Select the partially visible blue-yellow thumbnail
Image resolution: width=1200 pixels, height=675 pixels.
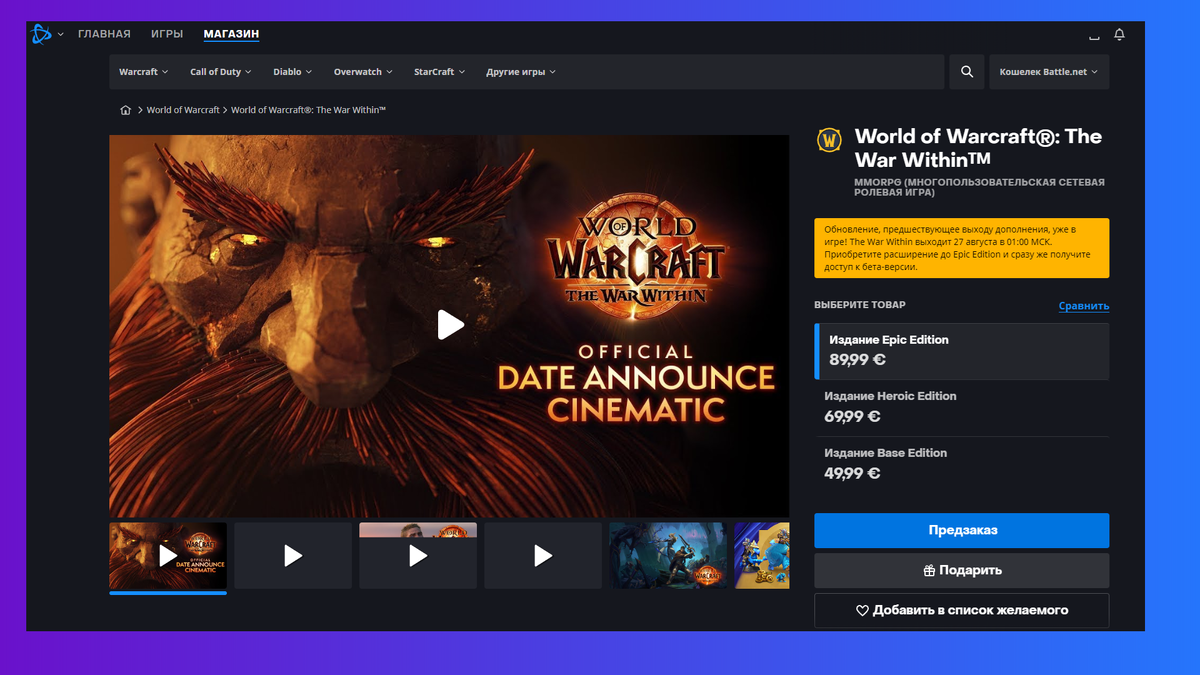click(762, 556)
